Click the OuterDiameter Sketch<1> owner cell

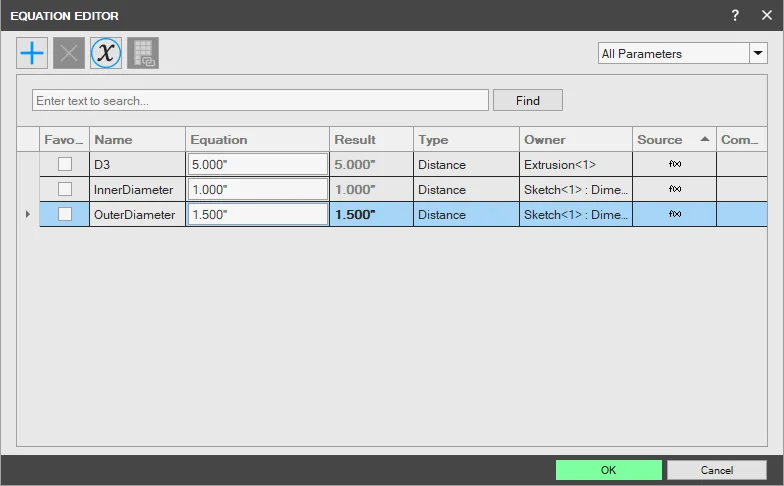576,214
